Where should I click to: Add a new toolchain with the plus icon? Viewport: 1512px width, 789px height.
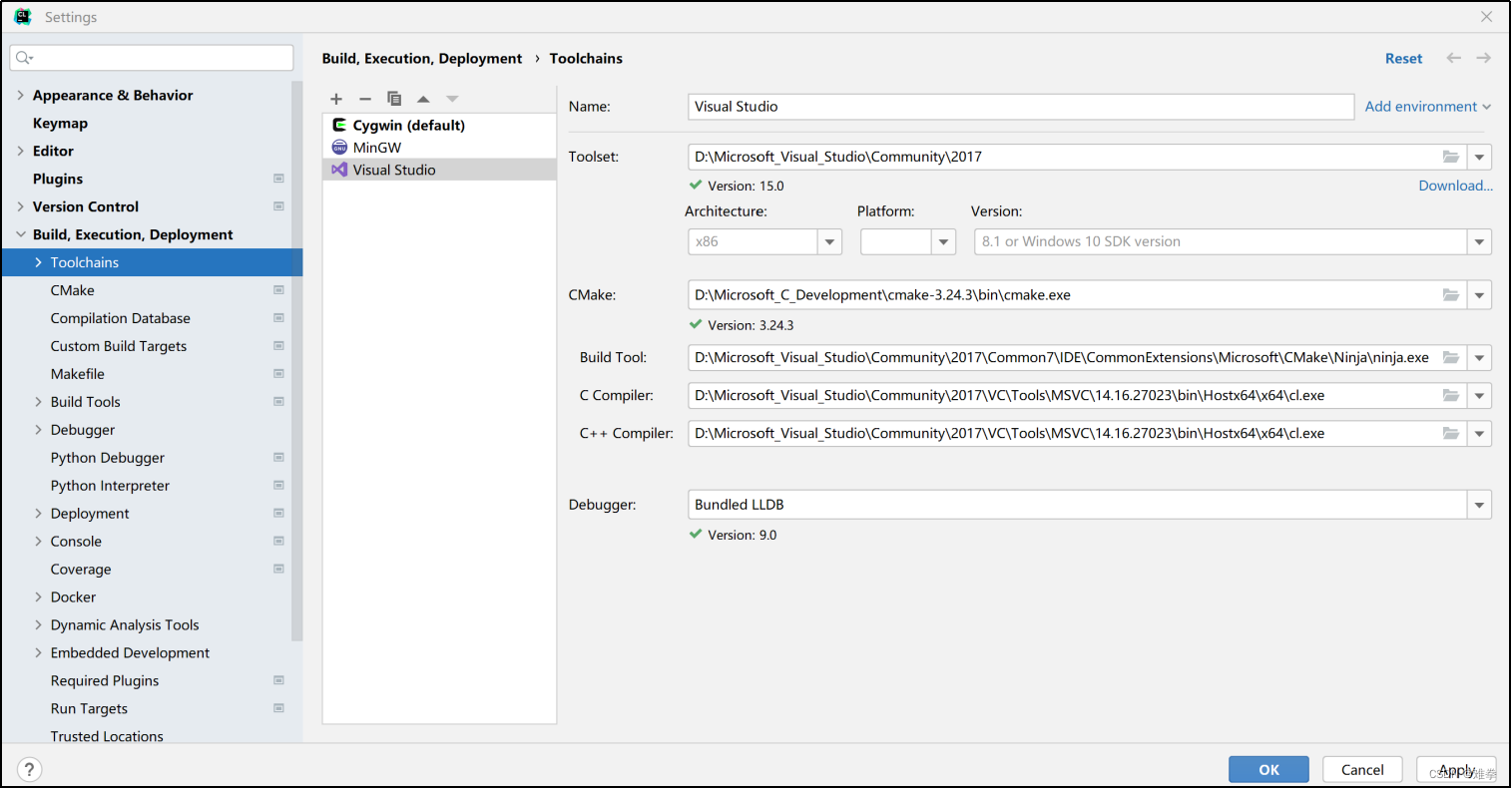coord(336,99)
